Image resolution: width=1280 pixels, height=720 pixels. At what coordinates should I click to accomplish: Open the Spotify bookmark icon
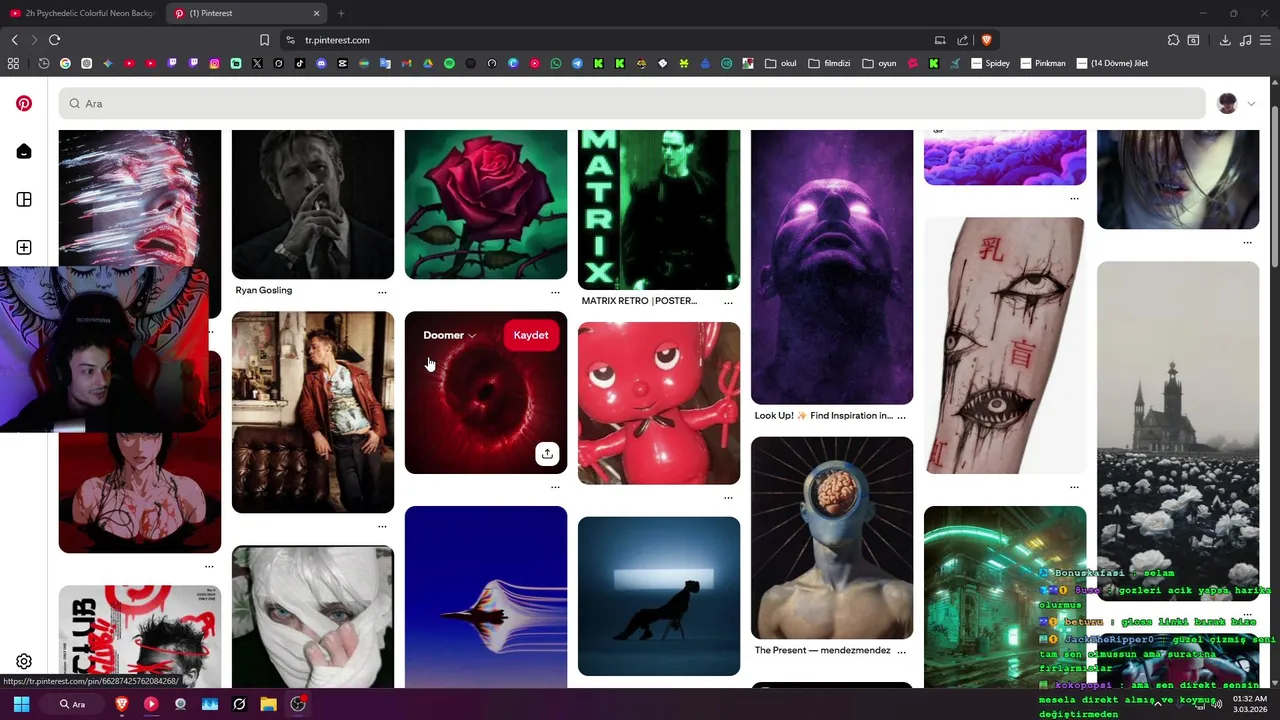click(449, 63)
